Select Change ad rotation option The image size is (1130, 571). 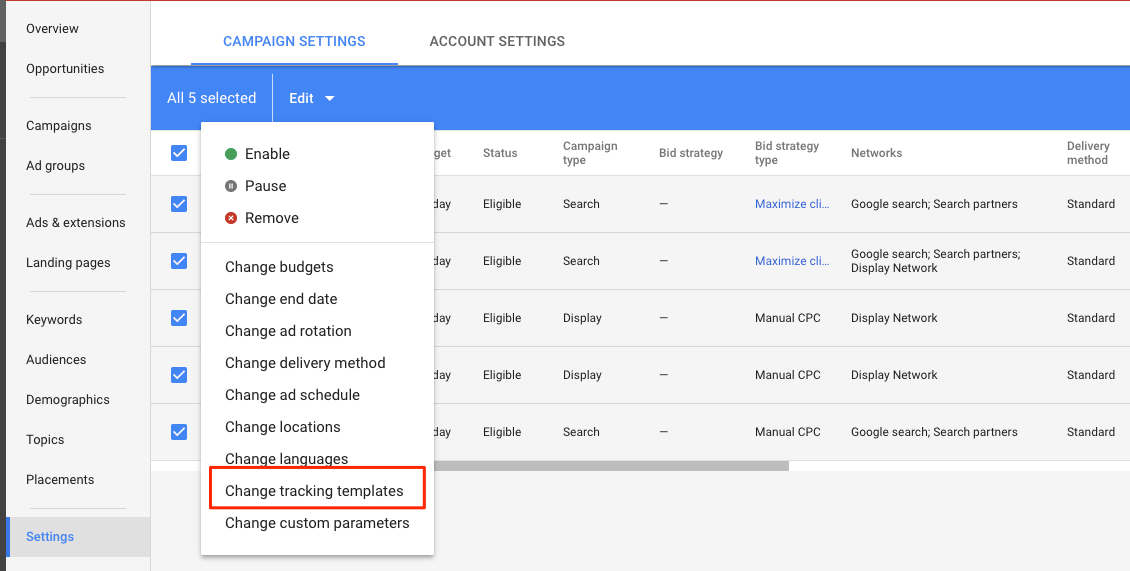[x=288, y=331]
